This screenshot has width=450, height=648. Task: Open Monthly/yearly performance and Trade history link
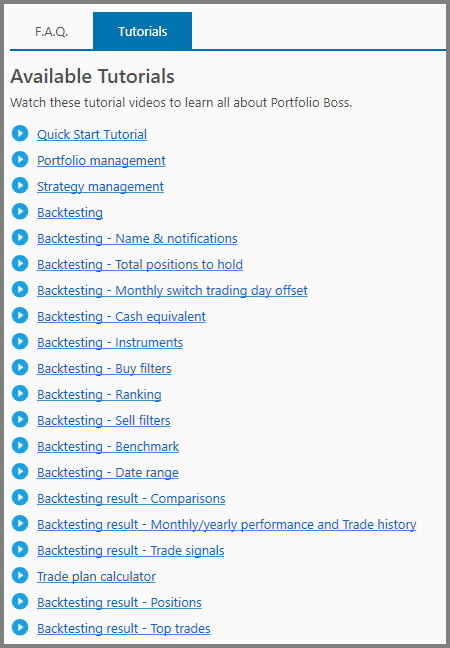(226, 525)
